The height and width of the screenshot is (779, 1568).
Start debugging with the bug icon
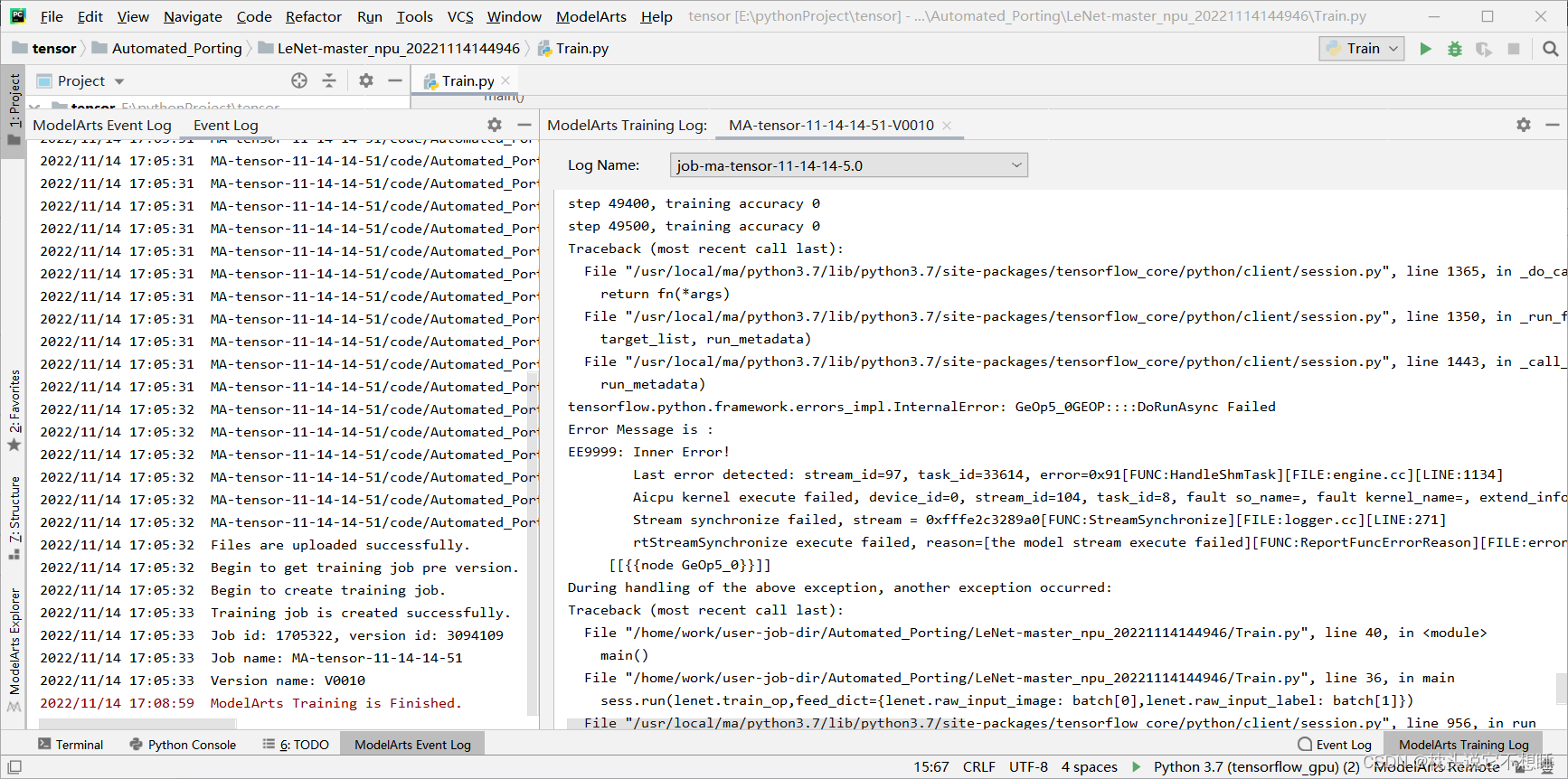click(x=1455, y=49)
